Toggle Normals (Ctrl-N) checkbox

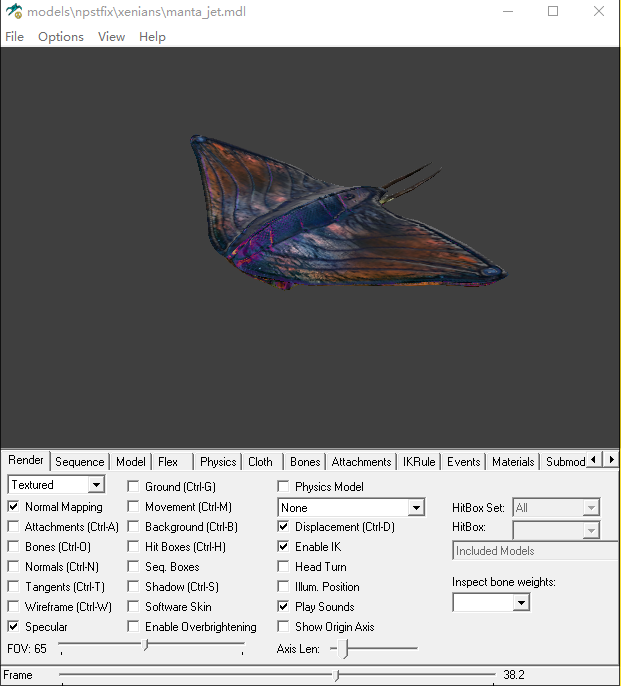pyautogui.click(x=14, y=567)
